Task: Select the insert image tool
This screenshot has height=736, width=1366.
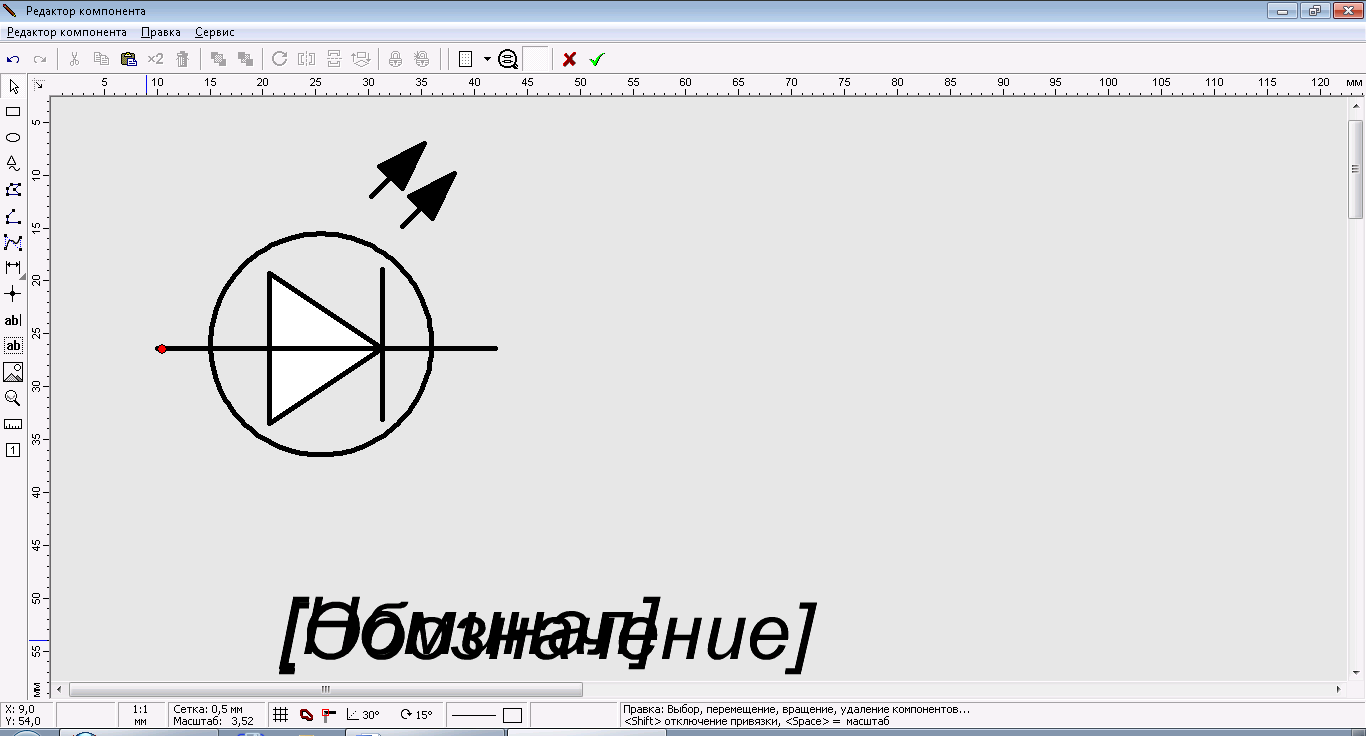Action: (x=13, y=372)
